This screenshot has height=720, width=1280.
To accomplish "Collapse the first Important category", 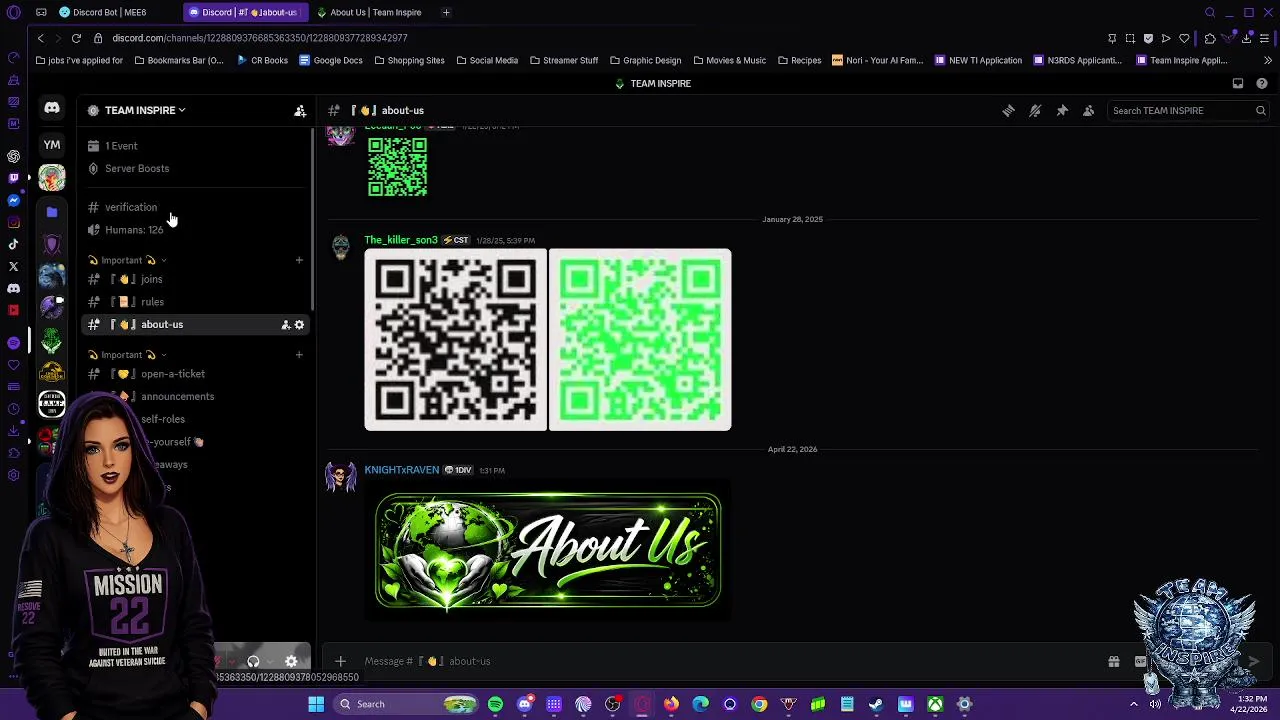I will tap(128, 260).
